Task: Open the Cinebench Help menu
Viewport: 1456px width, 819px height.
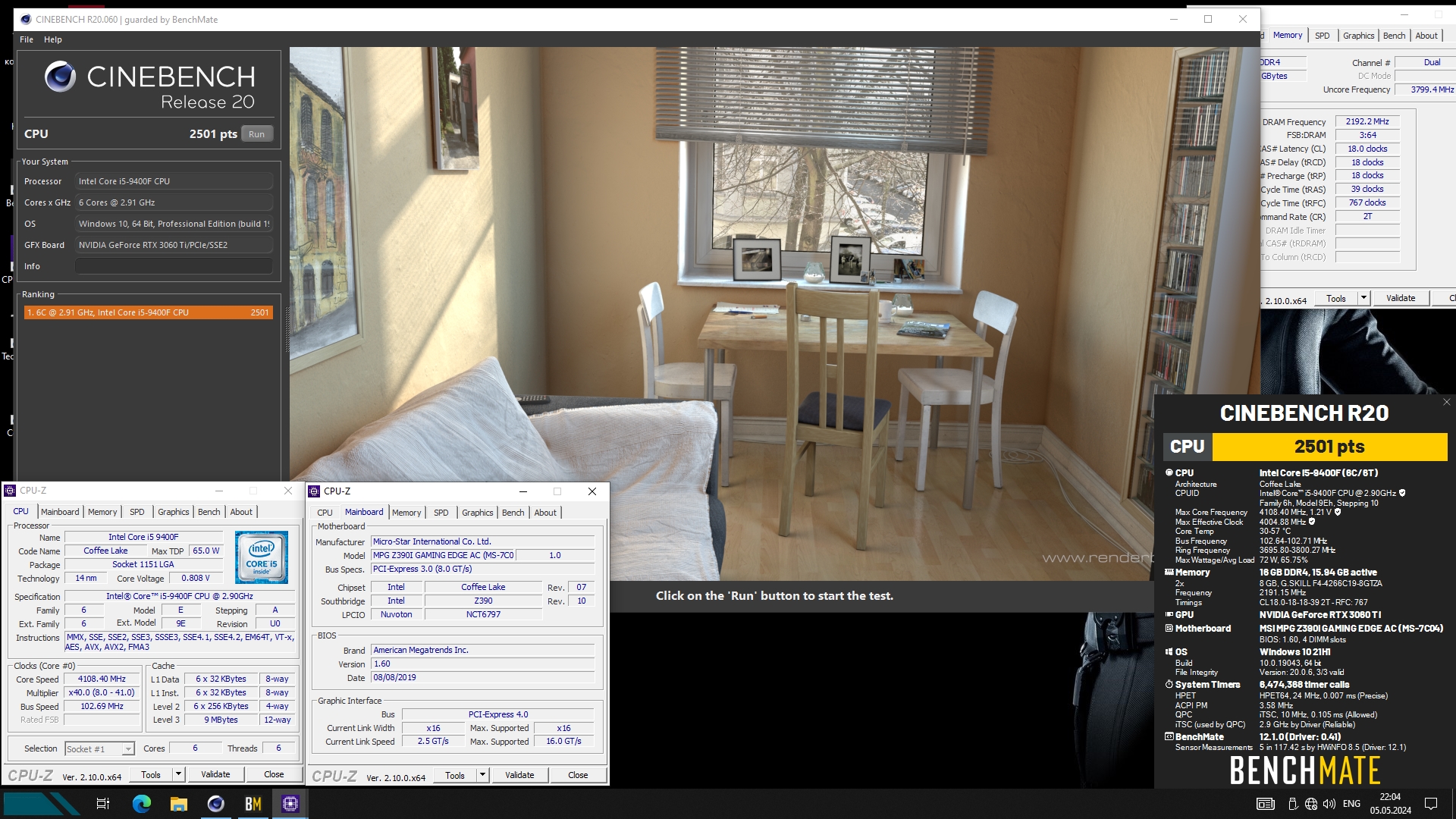Action: [x=53, y=39]
